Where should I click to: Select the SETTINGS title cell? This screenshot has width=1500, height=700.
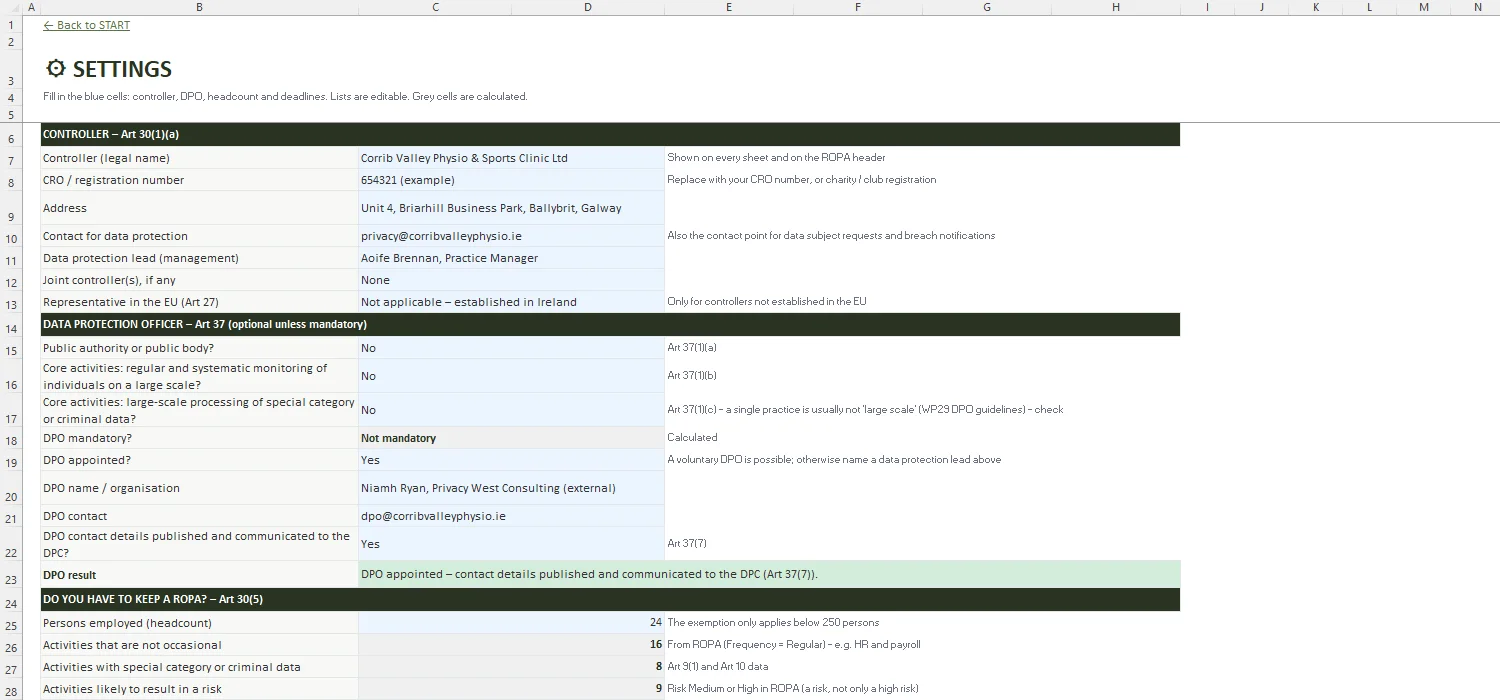coord(109,69)
